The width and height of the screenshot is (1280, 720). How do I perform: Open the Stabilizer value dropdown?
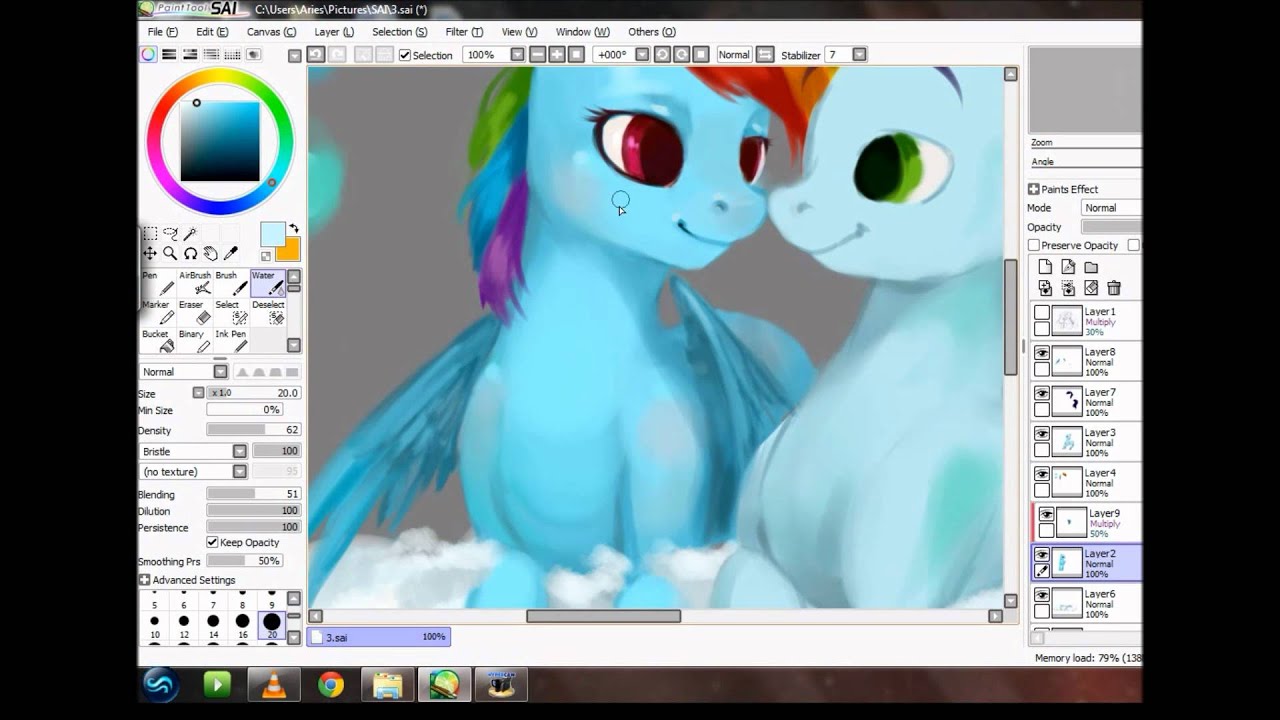859,55
